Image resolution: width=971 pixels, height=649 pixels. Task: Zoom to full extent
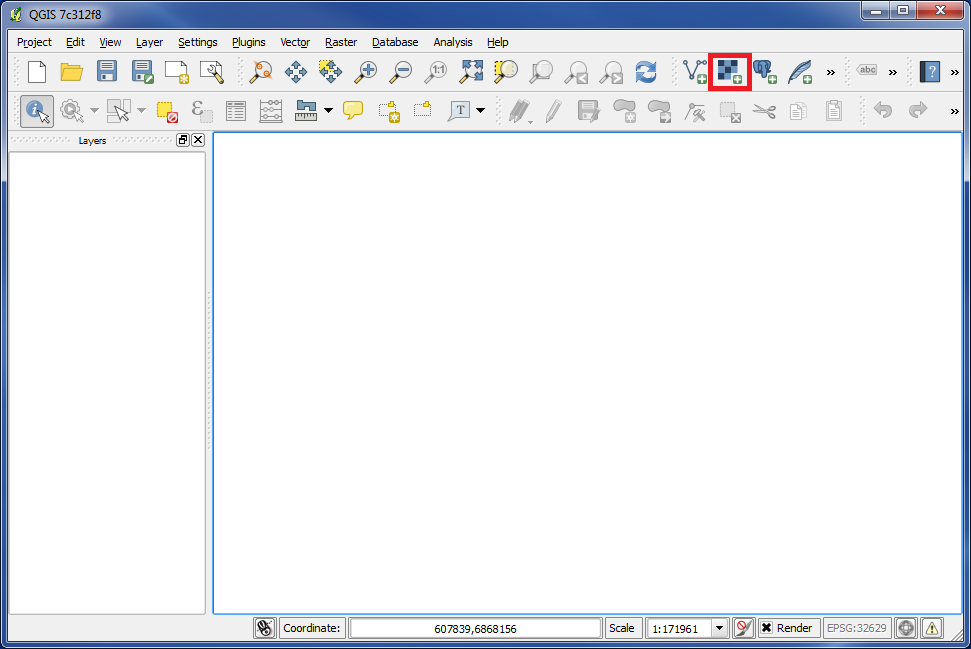(471, 71)
